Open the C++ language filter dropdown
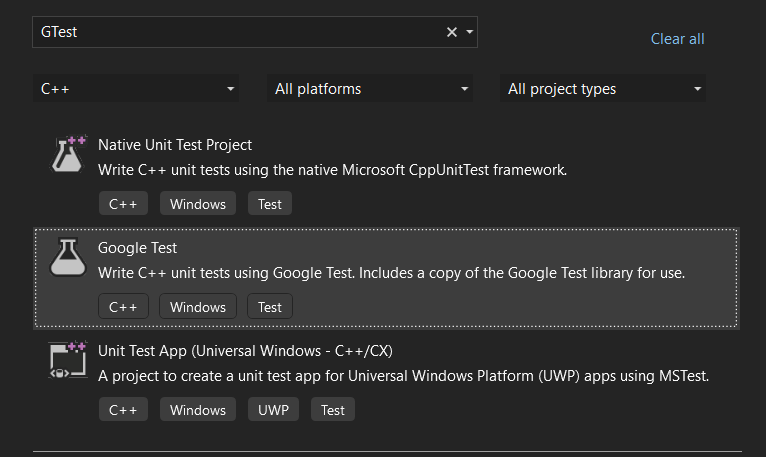Image resolution: width=766 pixels, height=457 pixels. [136, 88]
